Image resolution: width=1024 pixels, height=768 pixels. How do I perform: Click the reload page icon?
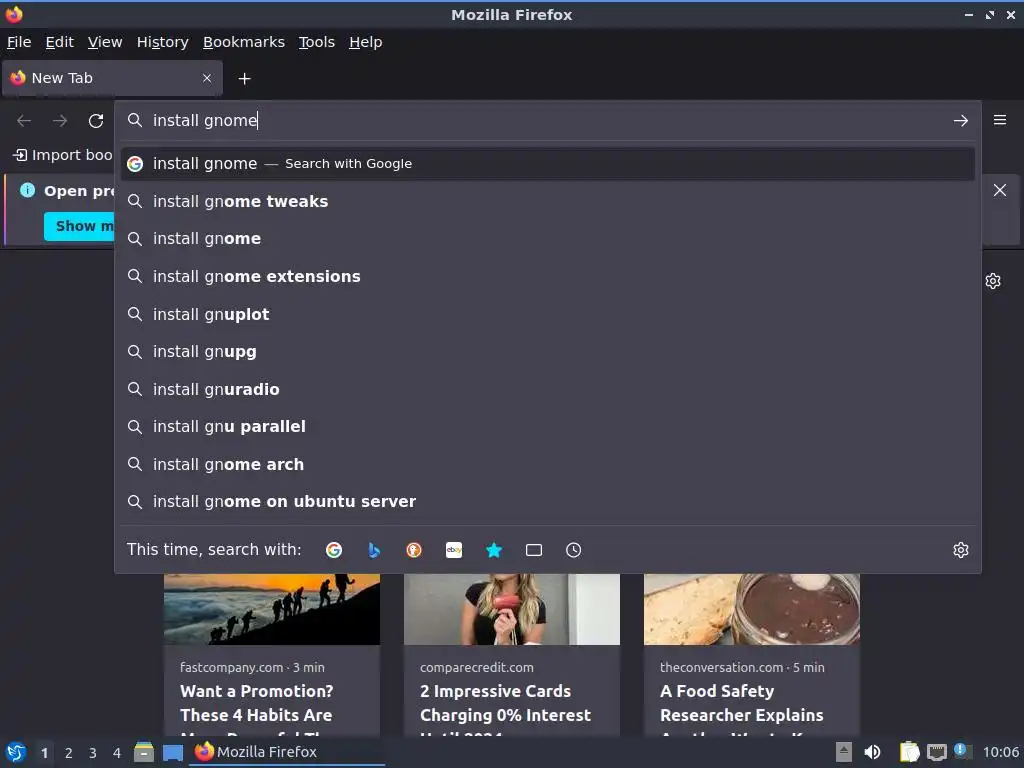coord(96,121)
